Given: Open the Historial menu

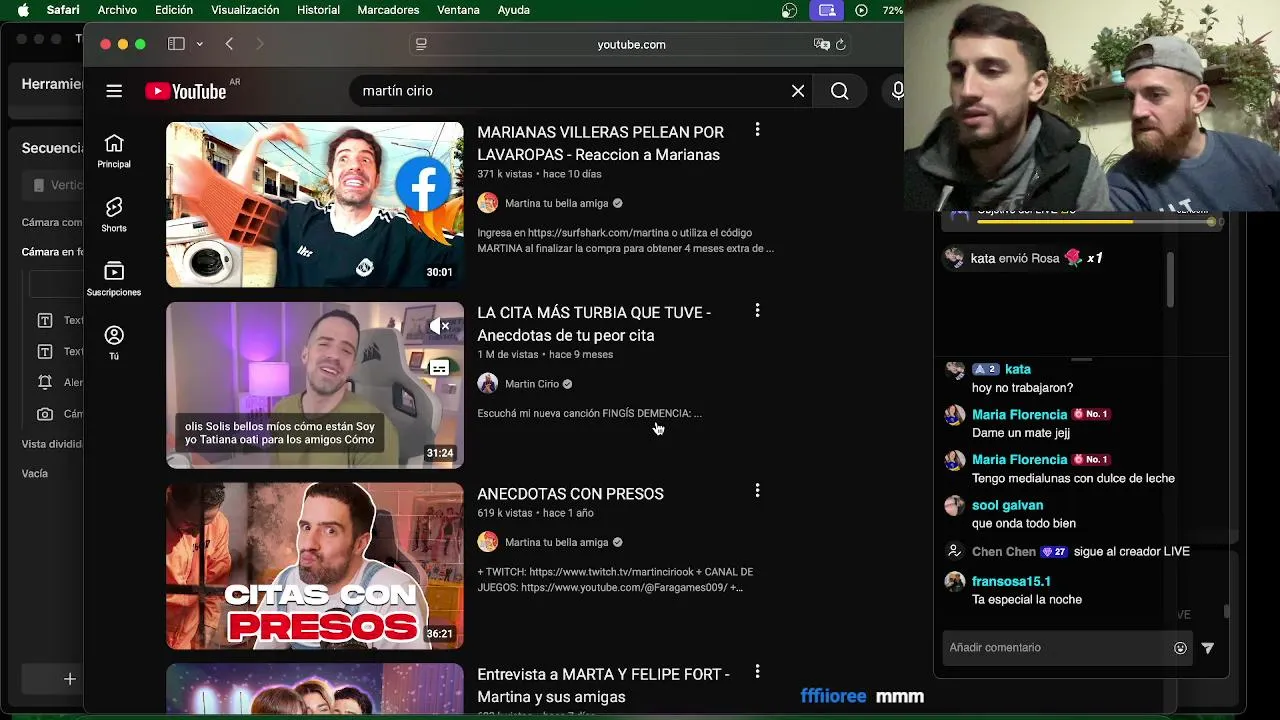Looking at the screenshot, I should 319,10.
